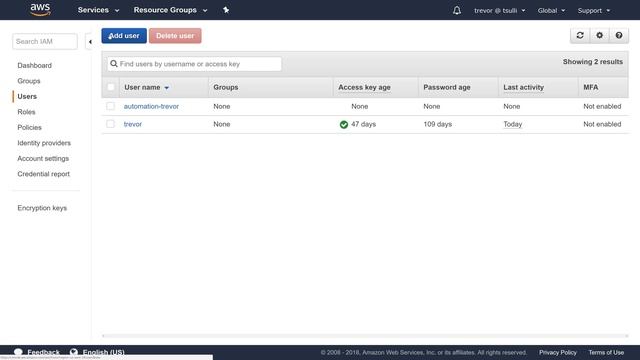Image resolution: width=640 pixels, height=360 pixels.
Task: Open the Support dropdown
Action: (593, 11)
